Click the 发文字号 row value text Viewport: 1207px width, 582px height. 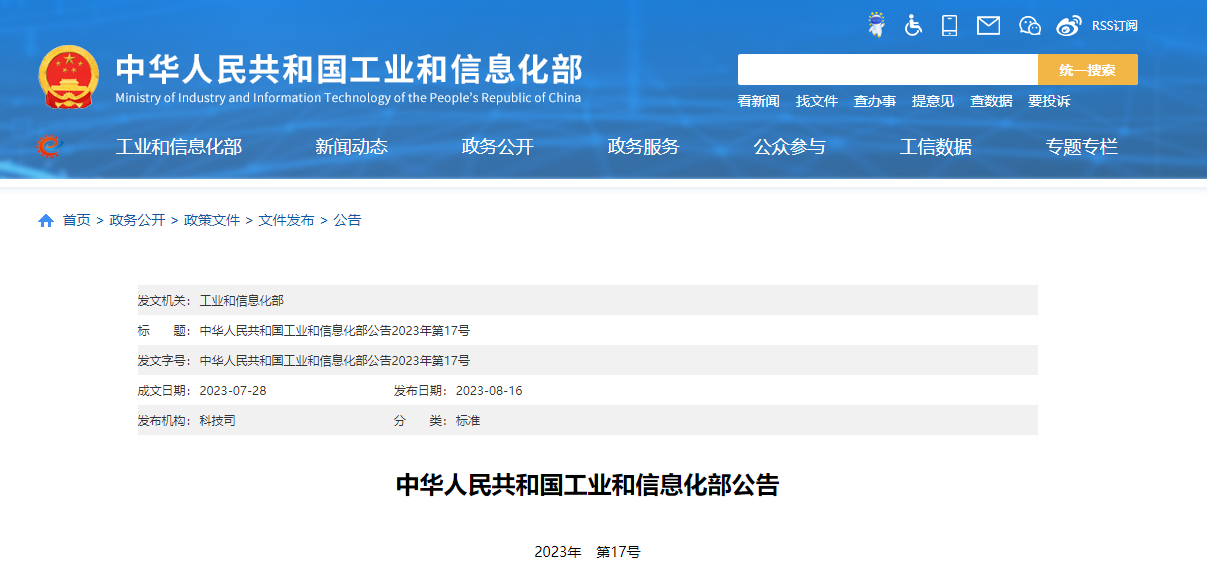pos(334,360)
